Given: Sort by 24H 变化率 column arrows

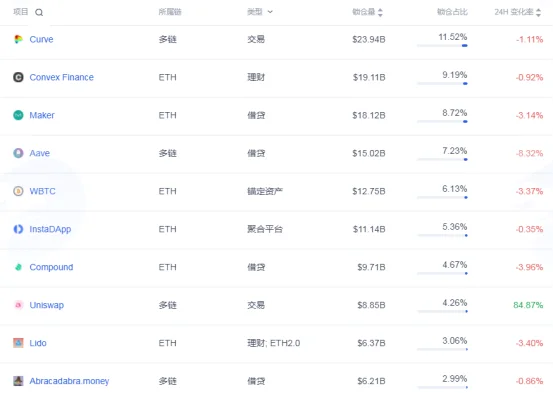Looking at the screenshot, I should 538,12.
